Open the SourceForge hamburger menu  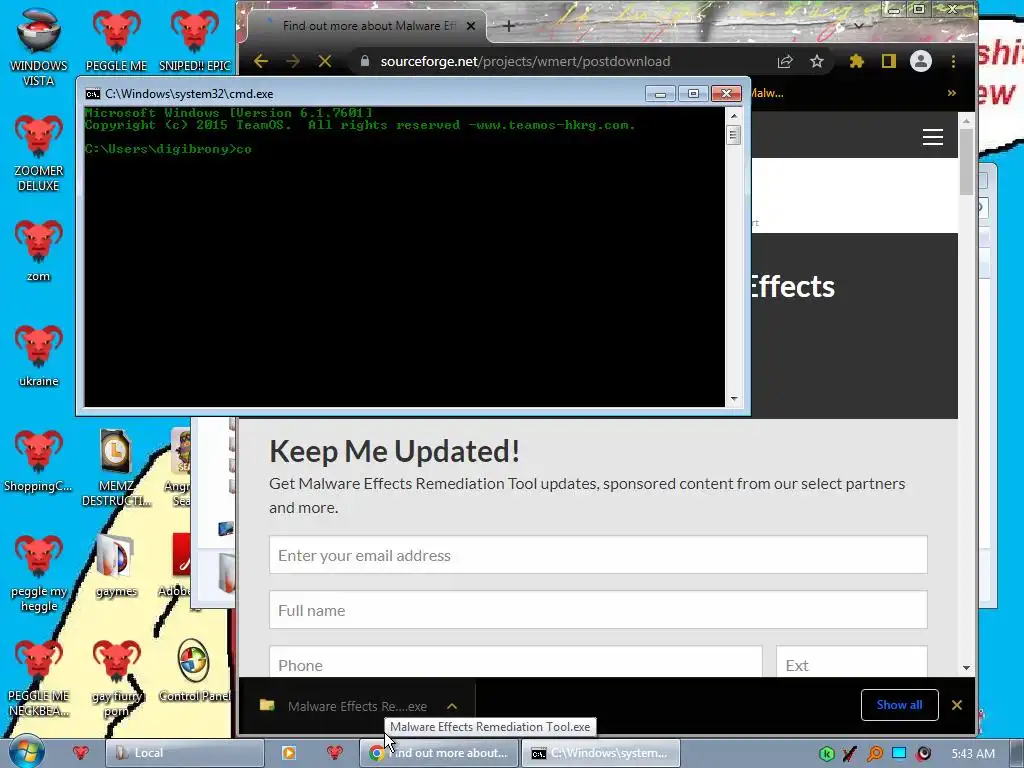pyautogui.click(x=933, y=136)
